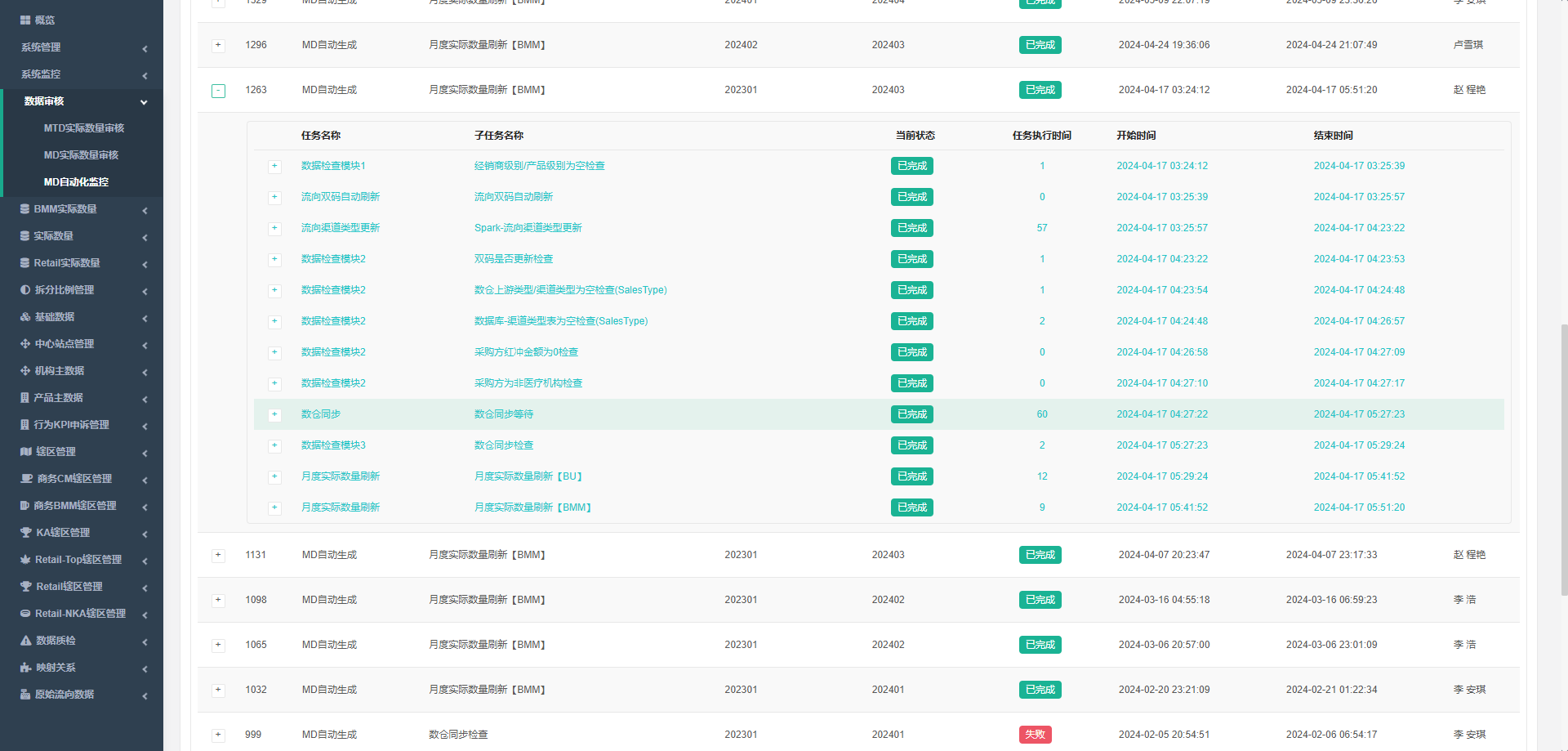Click the 拆分比例管理 half-circle icon
The width and height of the screenshot is (1568, 751).
25,290
